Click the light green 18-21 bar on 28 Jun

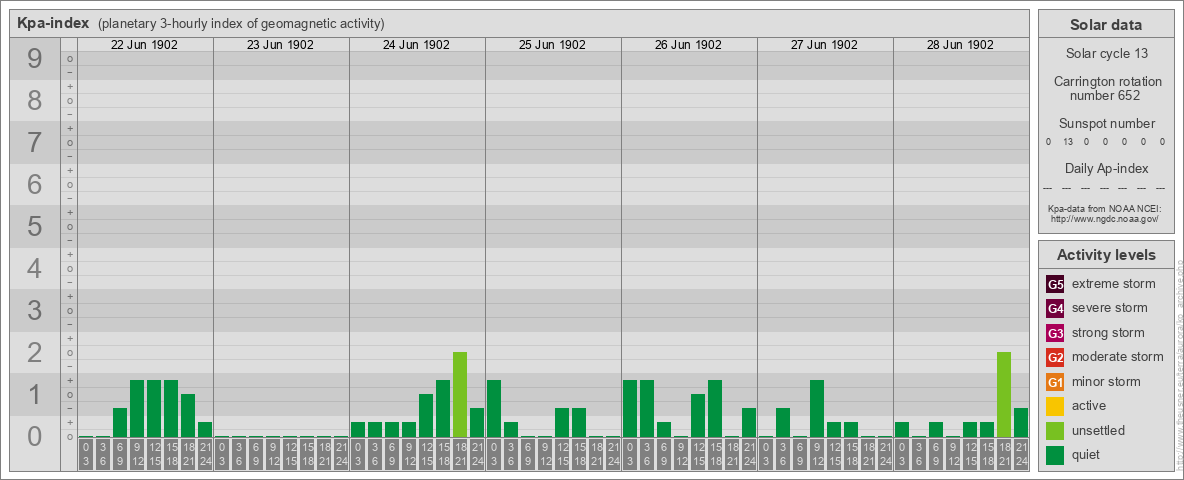tap(1004, 395)
